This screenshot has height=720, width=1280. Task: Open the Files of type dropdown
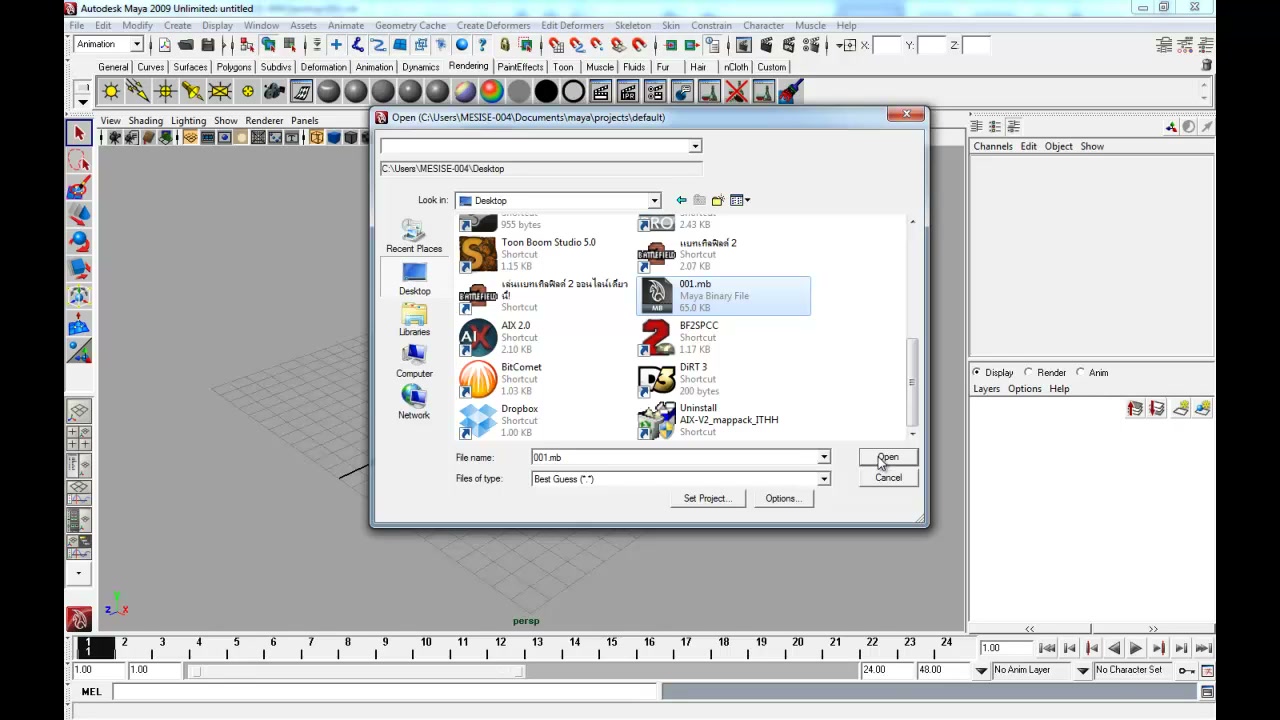(680, 479)
